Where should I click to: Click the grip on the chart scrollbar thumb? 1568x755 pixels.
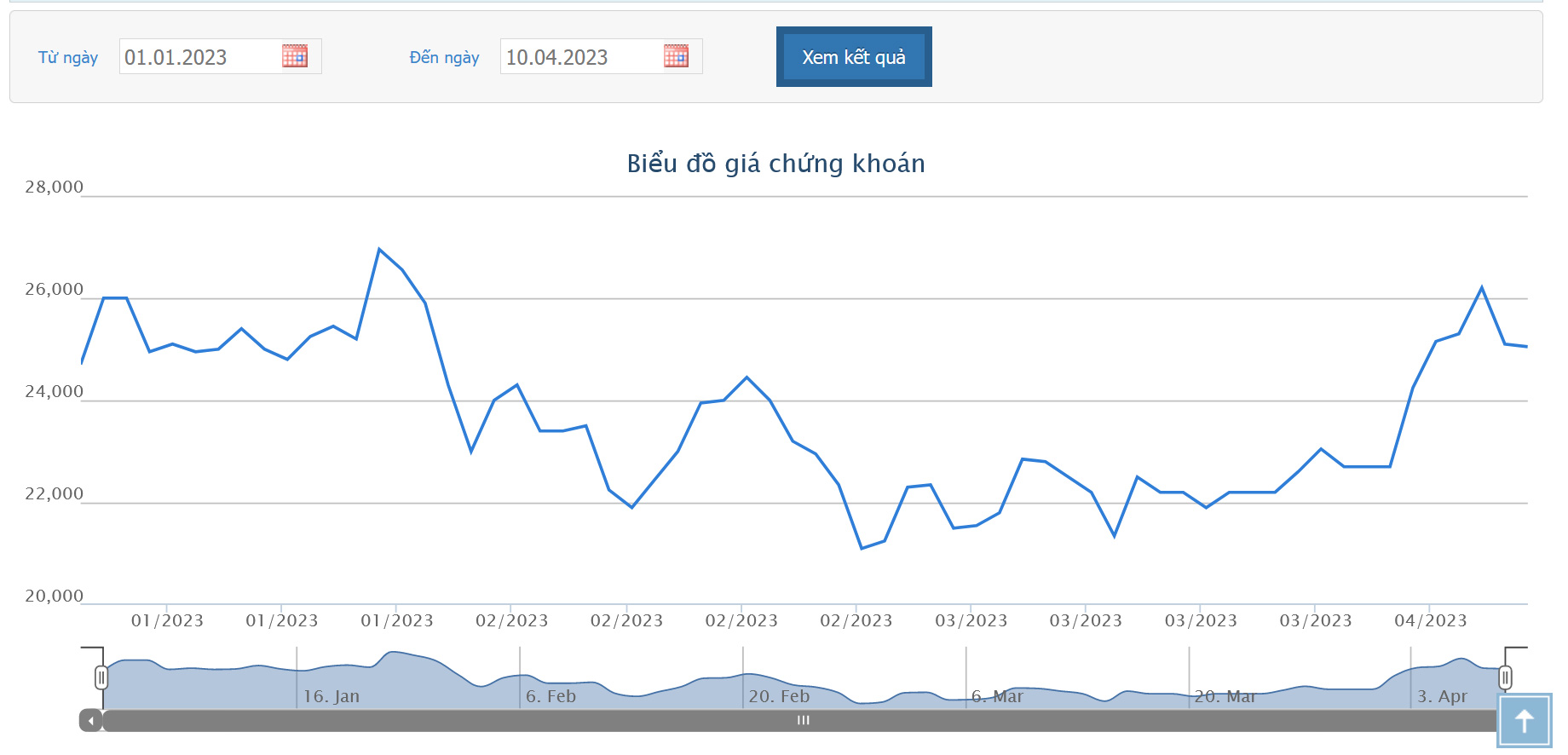[803, 721]
